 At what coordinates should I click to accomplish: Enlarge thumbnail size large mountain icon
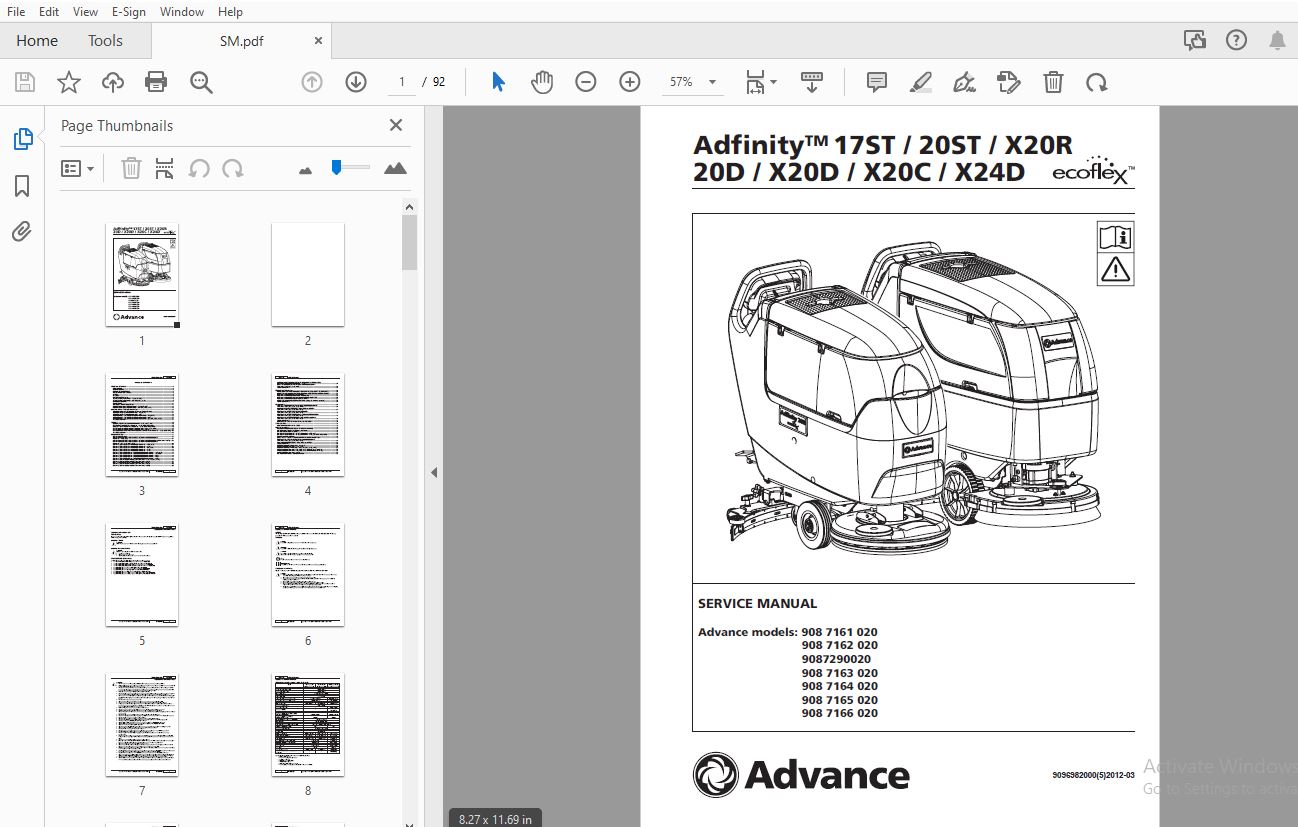395,168
